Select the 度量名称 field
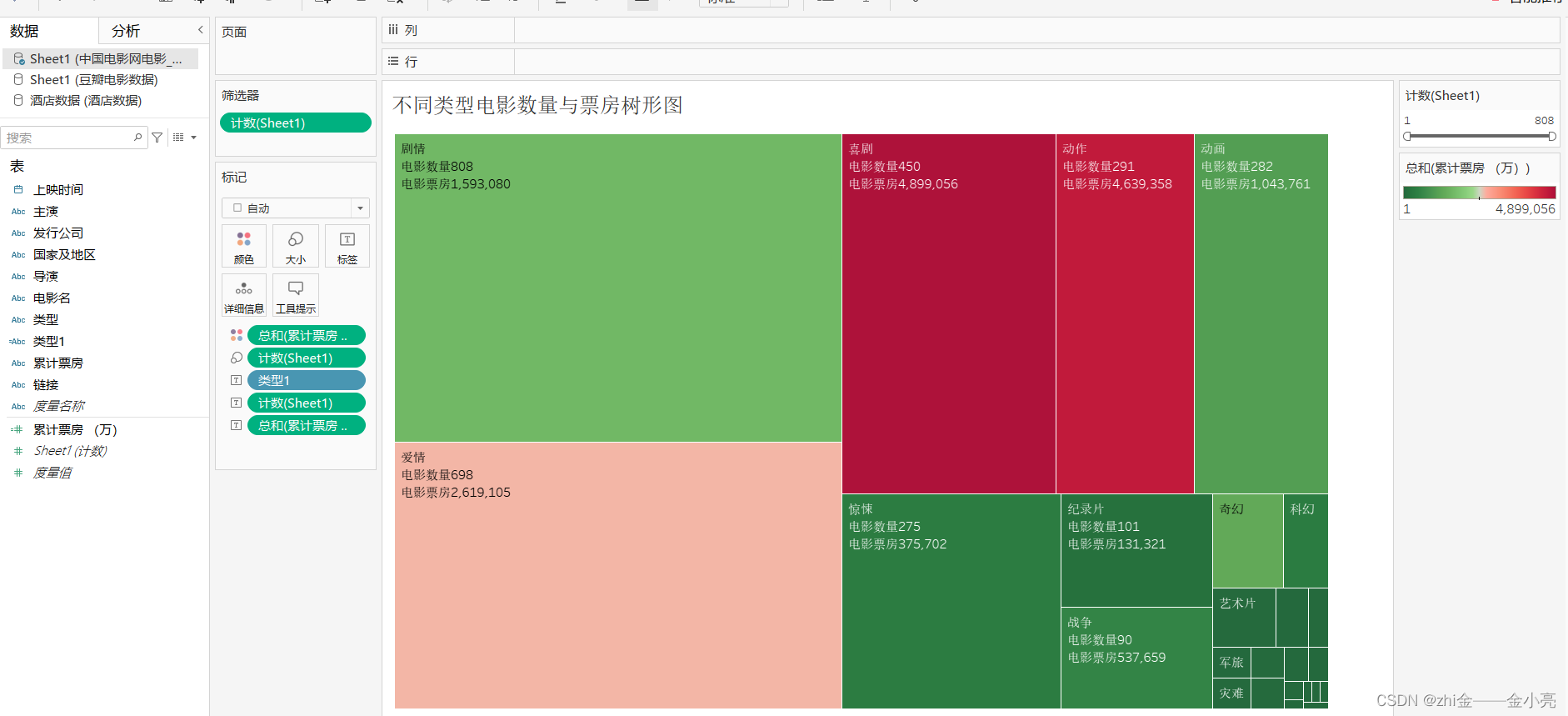 pos(58,406)
